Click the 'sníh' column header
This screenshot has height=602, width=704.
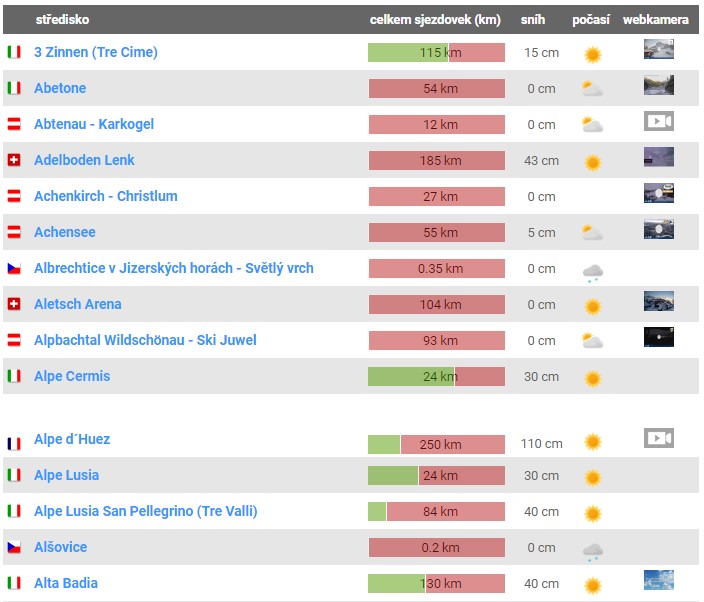point(533,20)
